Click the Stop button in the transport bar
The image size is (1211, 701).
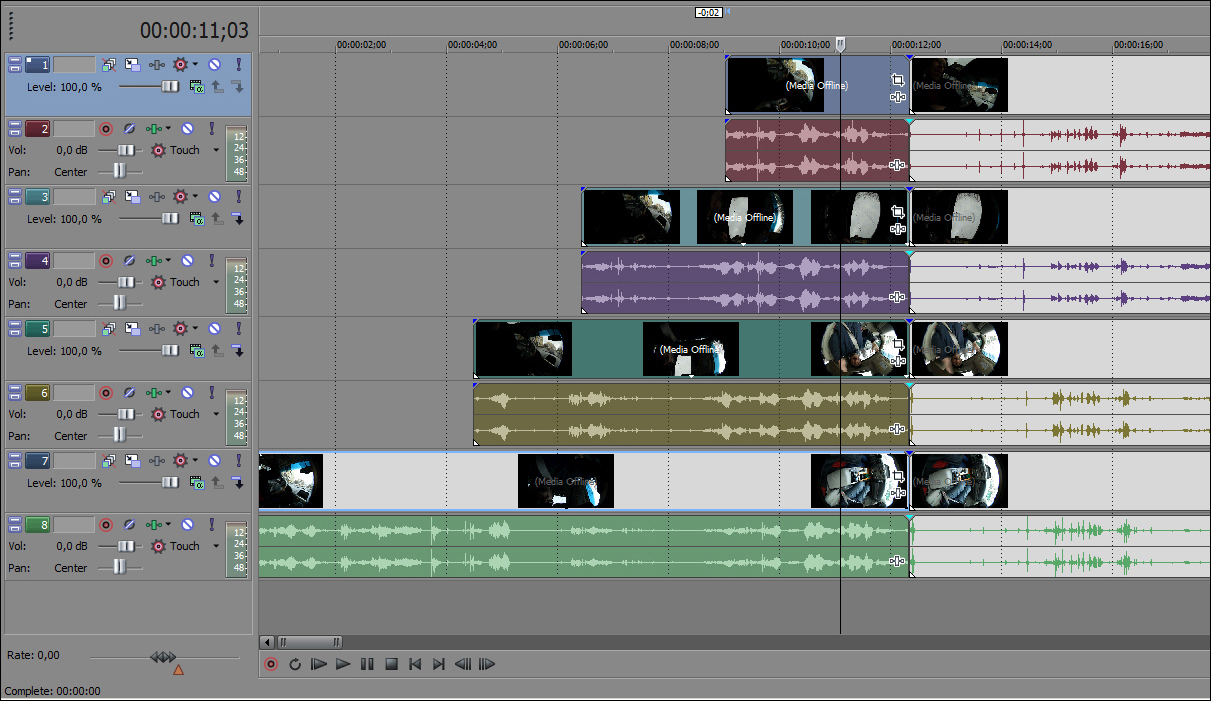391,664
